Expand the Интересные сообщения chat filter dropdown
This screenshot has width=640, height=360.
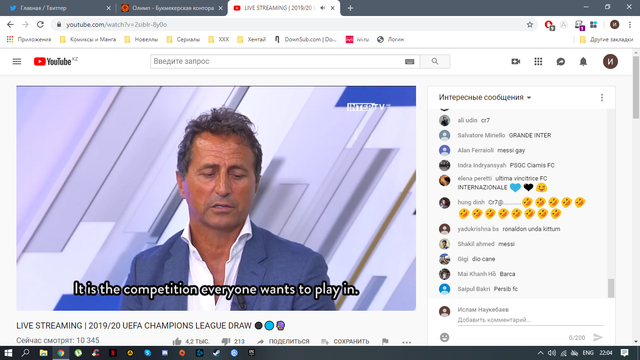pyautogui.click(x=485, y=98)
